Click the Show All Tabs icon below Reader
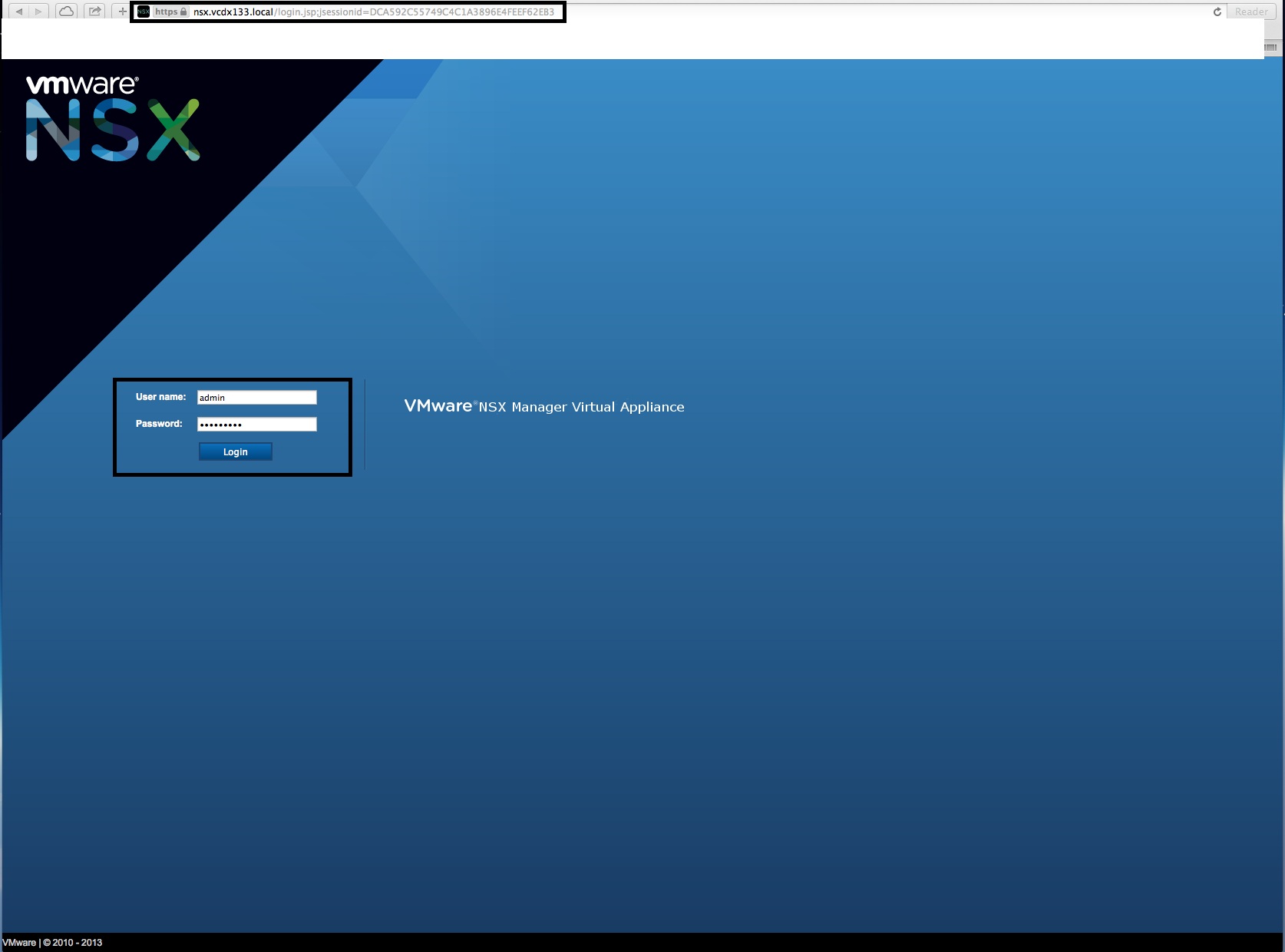1285x952 pixels. tap(1270, 48)
